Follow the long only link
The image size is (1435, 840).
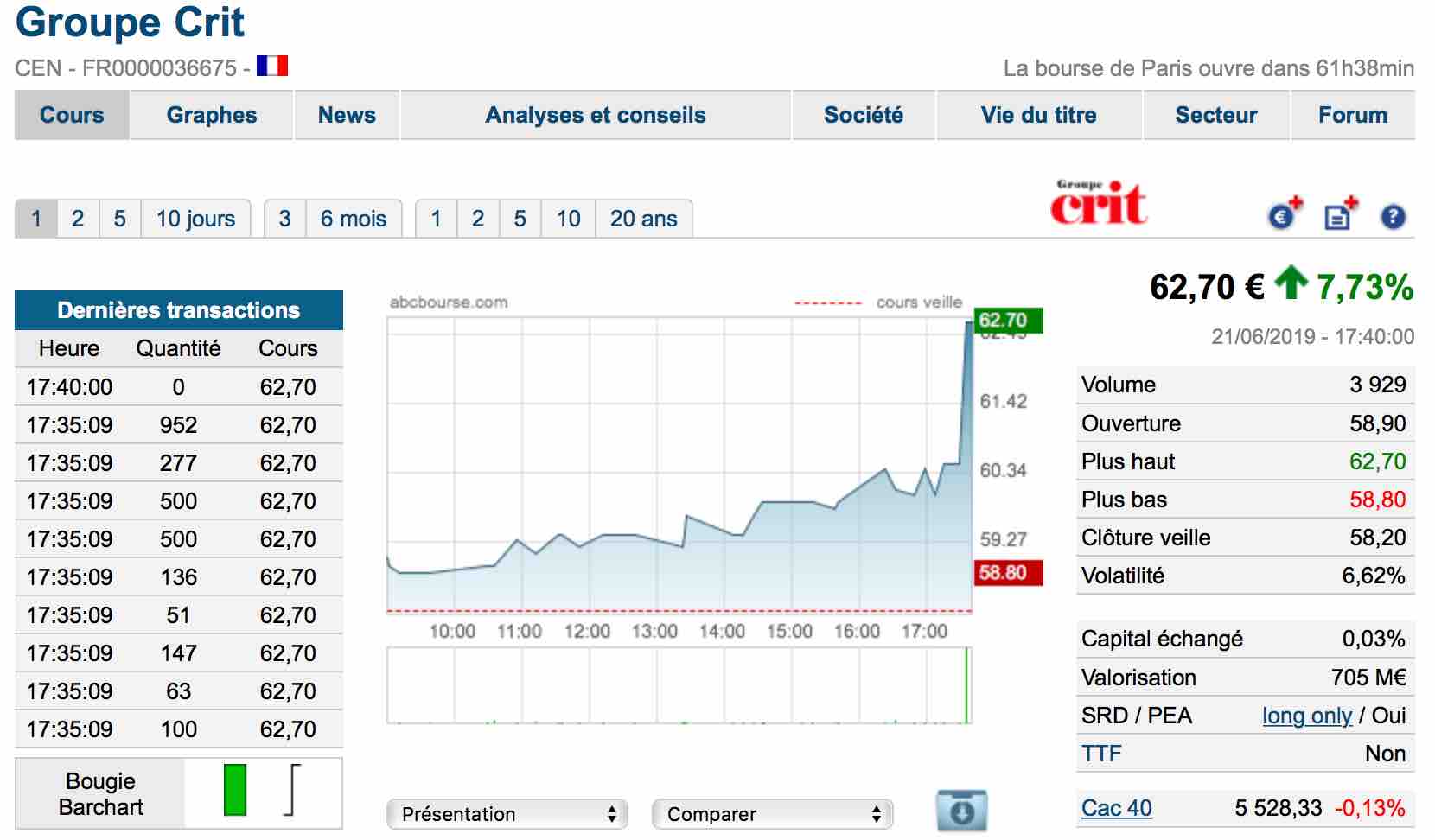[x=1307, y=716]
